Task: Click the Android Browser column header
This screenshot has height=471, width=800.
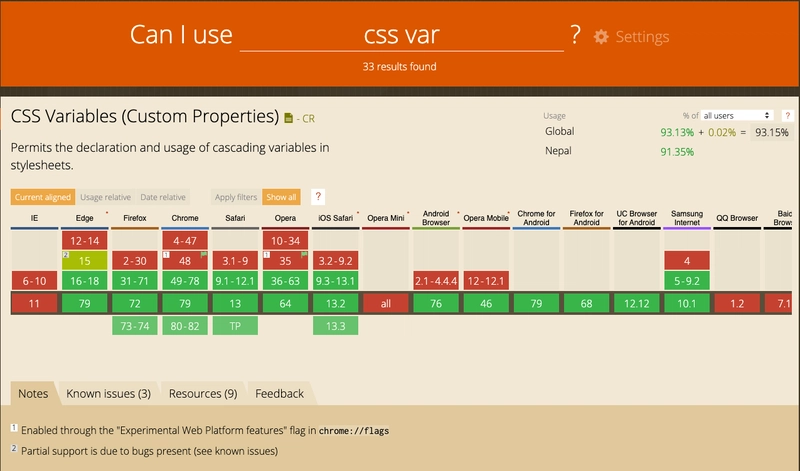Action: pos(436,218)
